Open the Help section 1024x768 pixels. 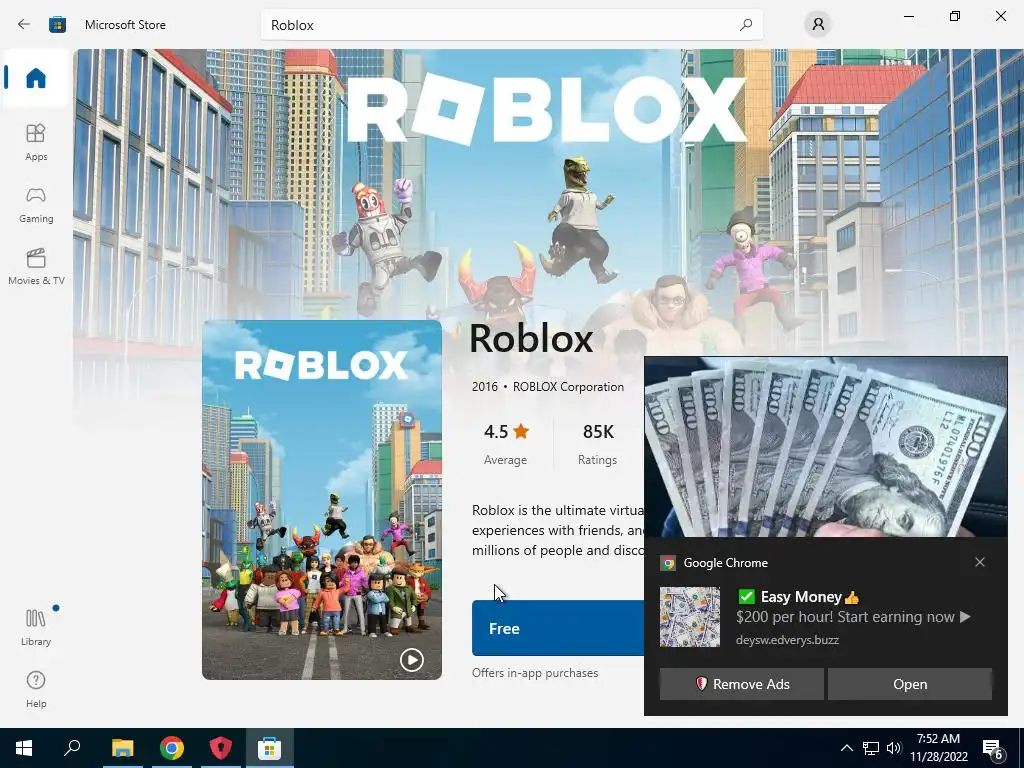(x=36, y=690)
